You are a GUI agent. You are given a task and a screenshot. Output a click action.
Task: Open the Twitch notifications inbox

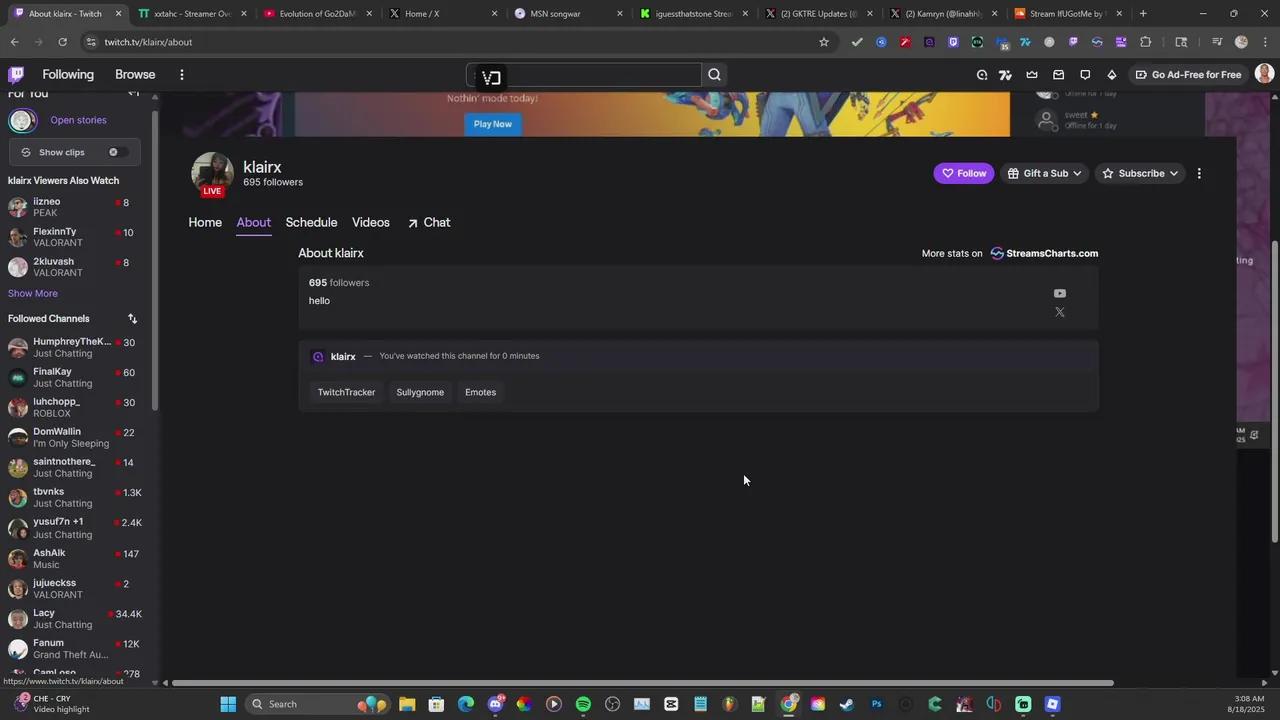tap(1058, 75)
